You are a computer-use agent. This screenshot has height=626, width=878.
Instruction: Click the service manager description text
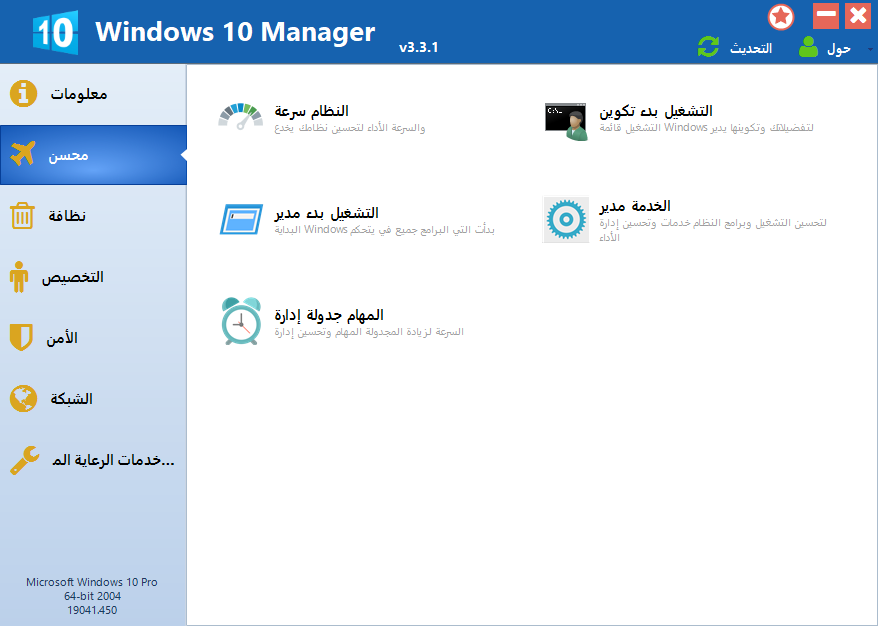pos(713,230)
